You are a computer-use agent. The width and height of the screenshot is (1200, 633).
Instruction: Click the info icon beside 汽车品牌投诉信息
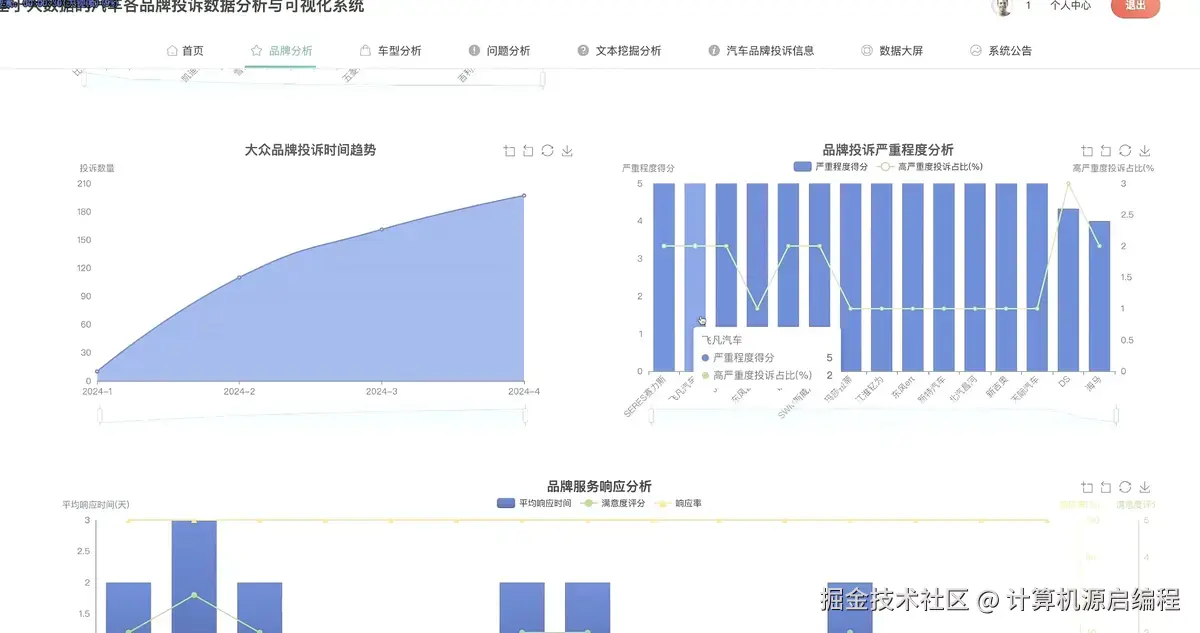point(714,50)
